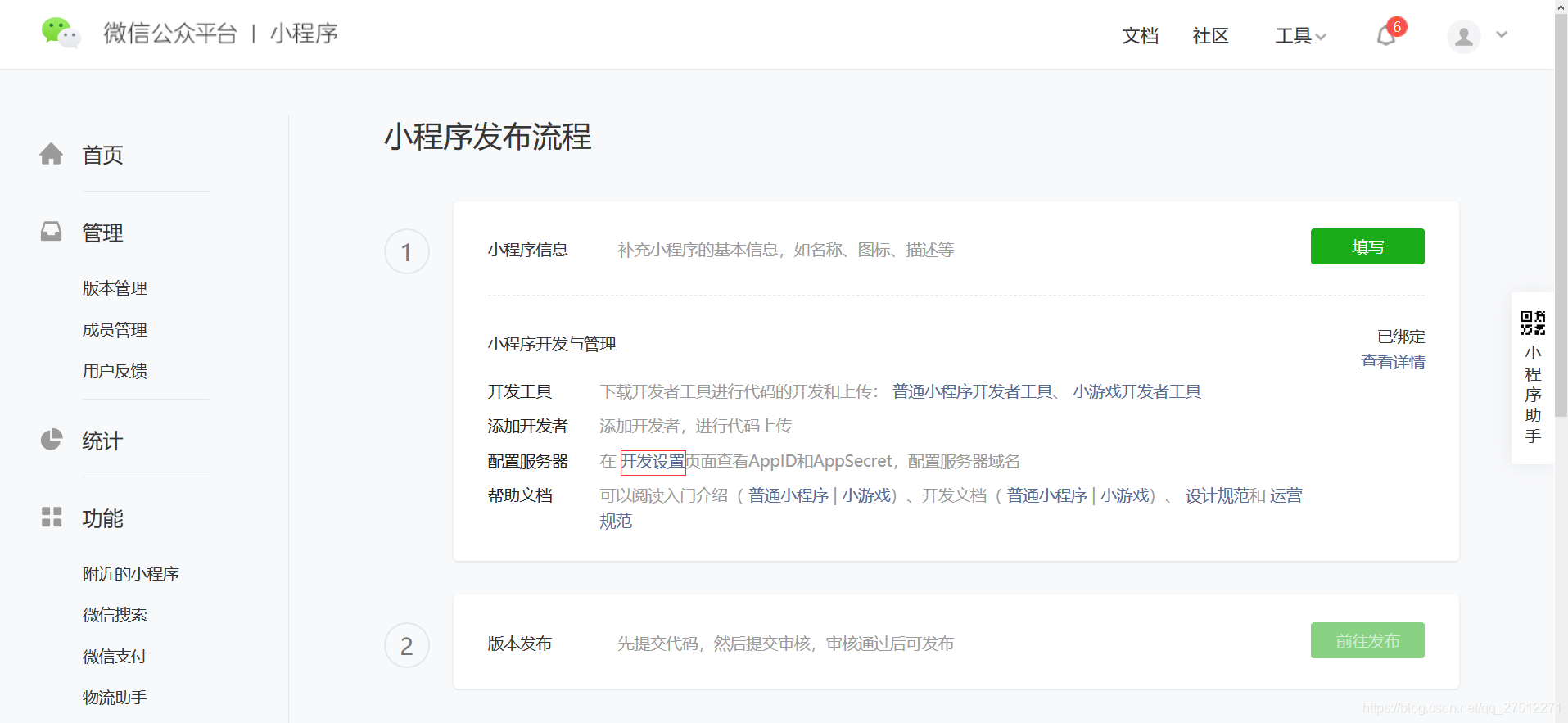Open the 运营规范 link
This screenshot has height=723, width=1568.
pyautogui.click(x=1286, y=495)
